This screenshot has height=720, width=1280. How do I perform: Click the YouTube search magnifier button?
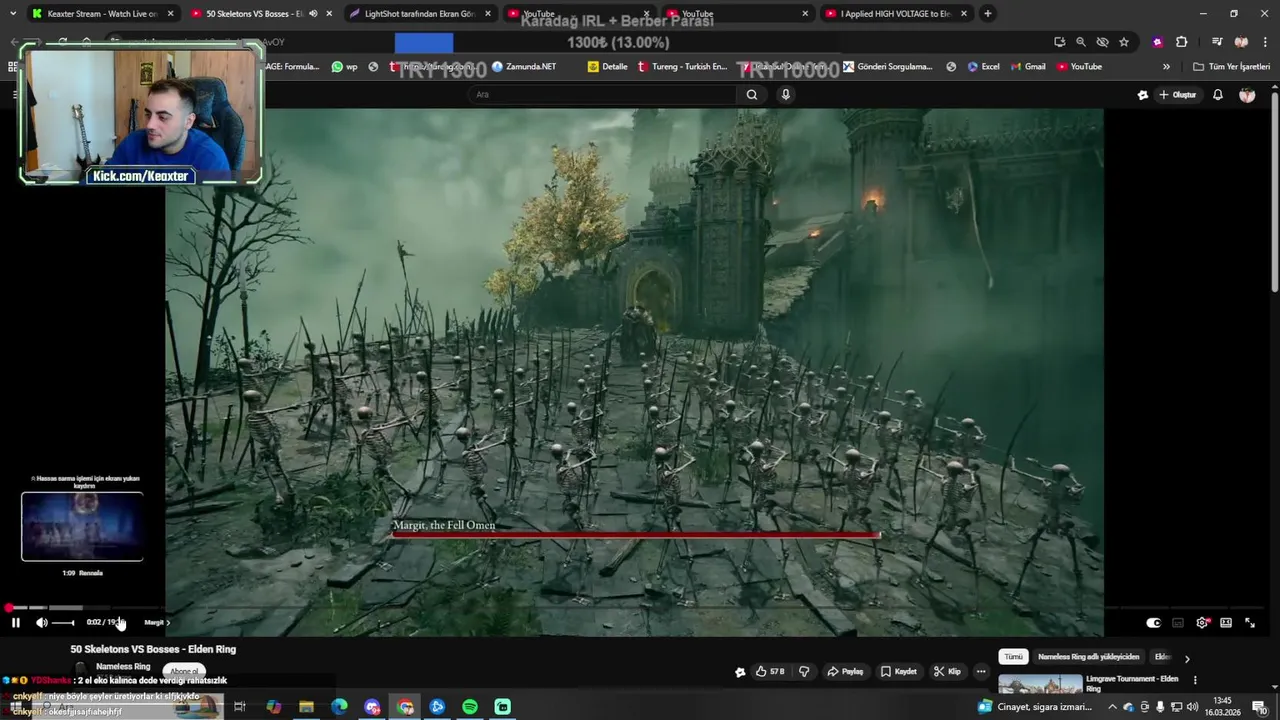pos(752,94)
